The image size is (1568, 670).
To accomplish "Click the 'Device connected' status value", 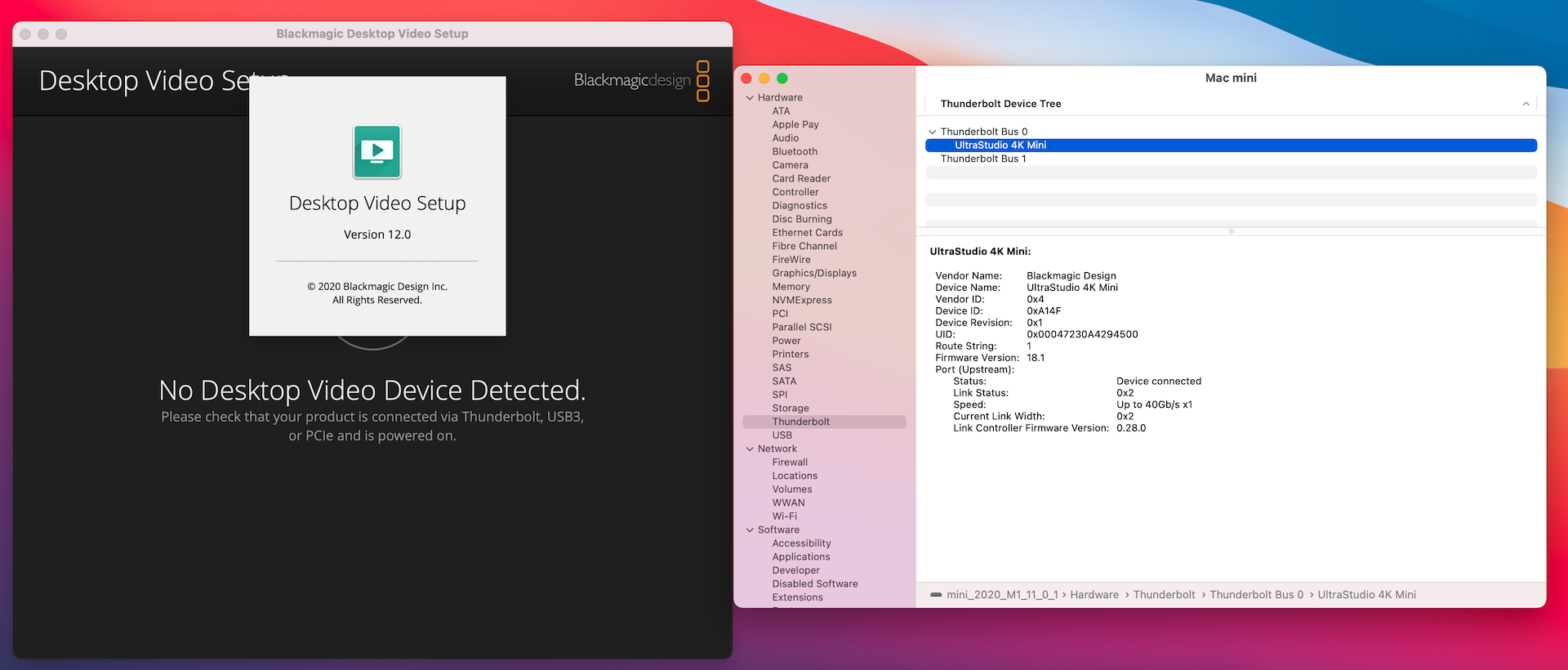I will pos(1159,382).
